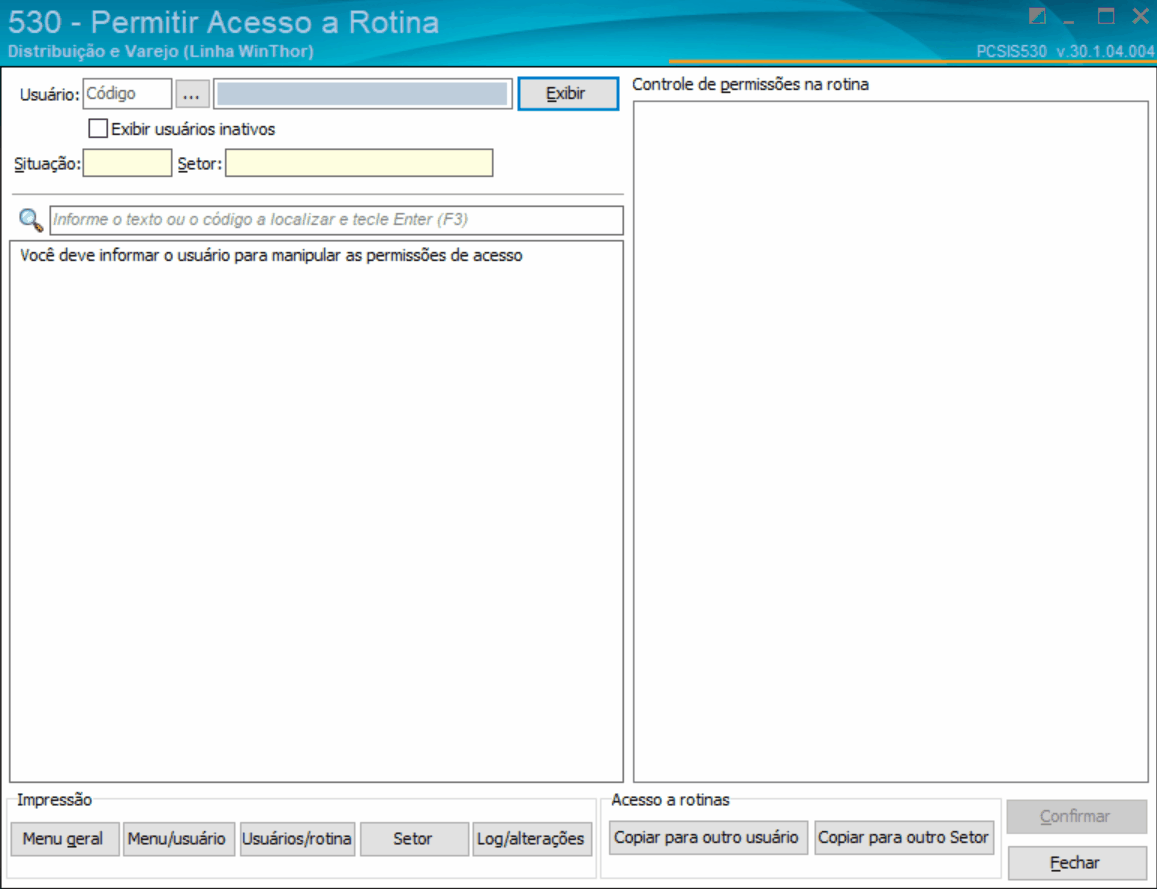Click Copiar para outro Setor

click(904, 837)
